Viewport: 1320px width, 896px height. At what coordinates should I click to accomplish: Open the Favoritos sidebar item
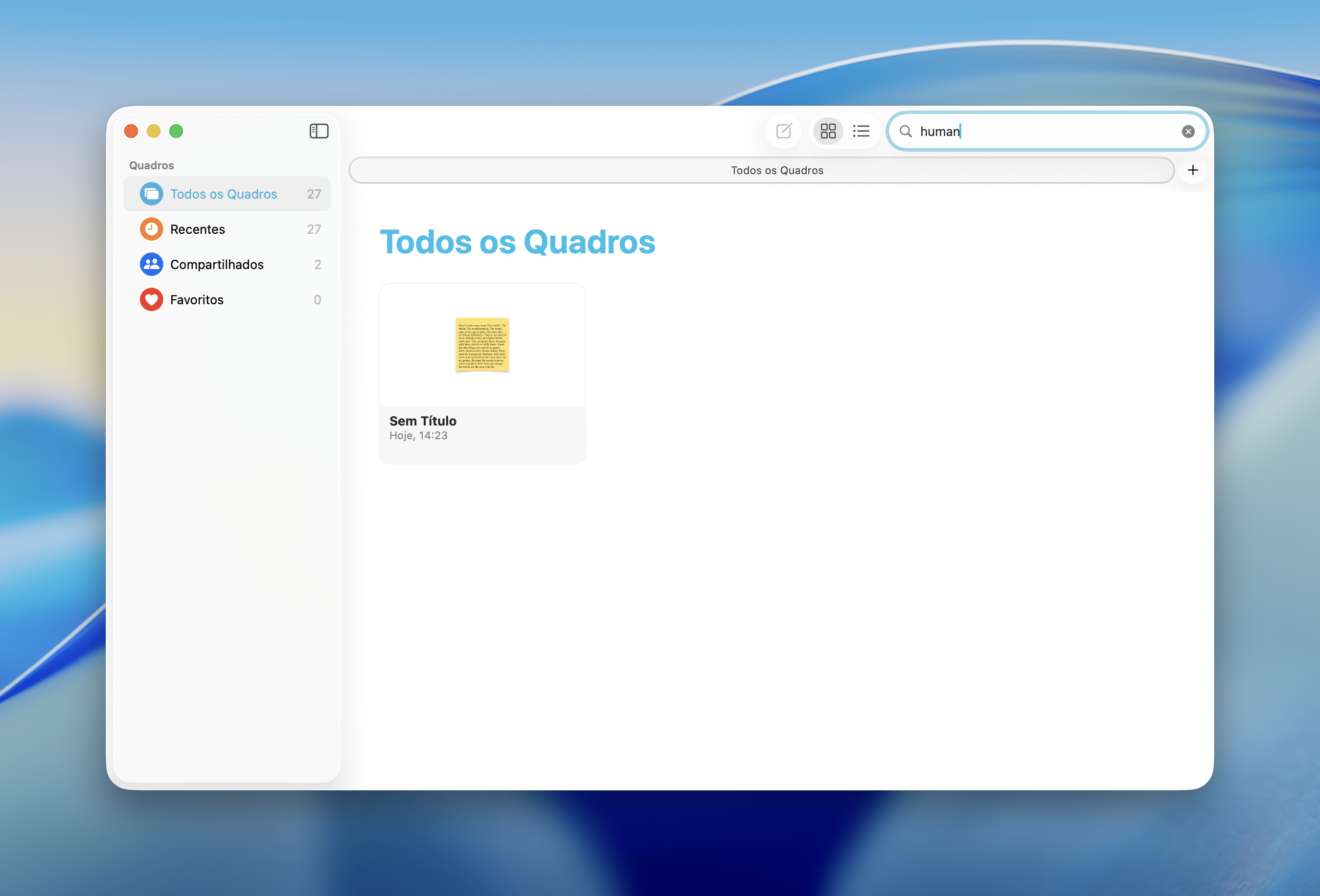(x=197, y=300)
